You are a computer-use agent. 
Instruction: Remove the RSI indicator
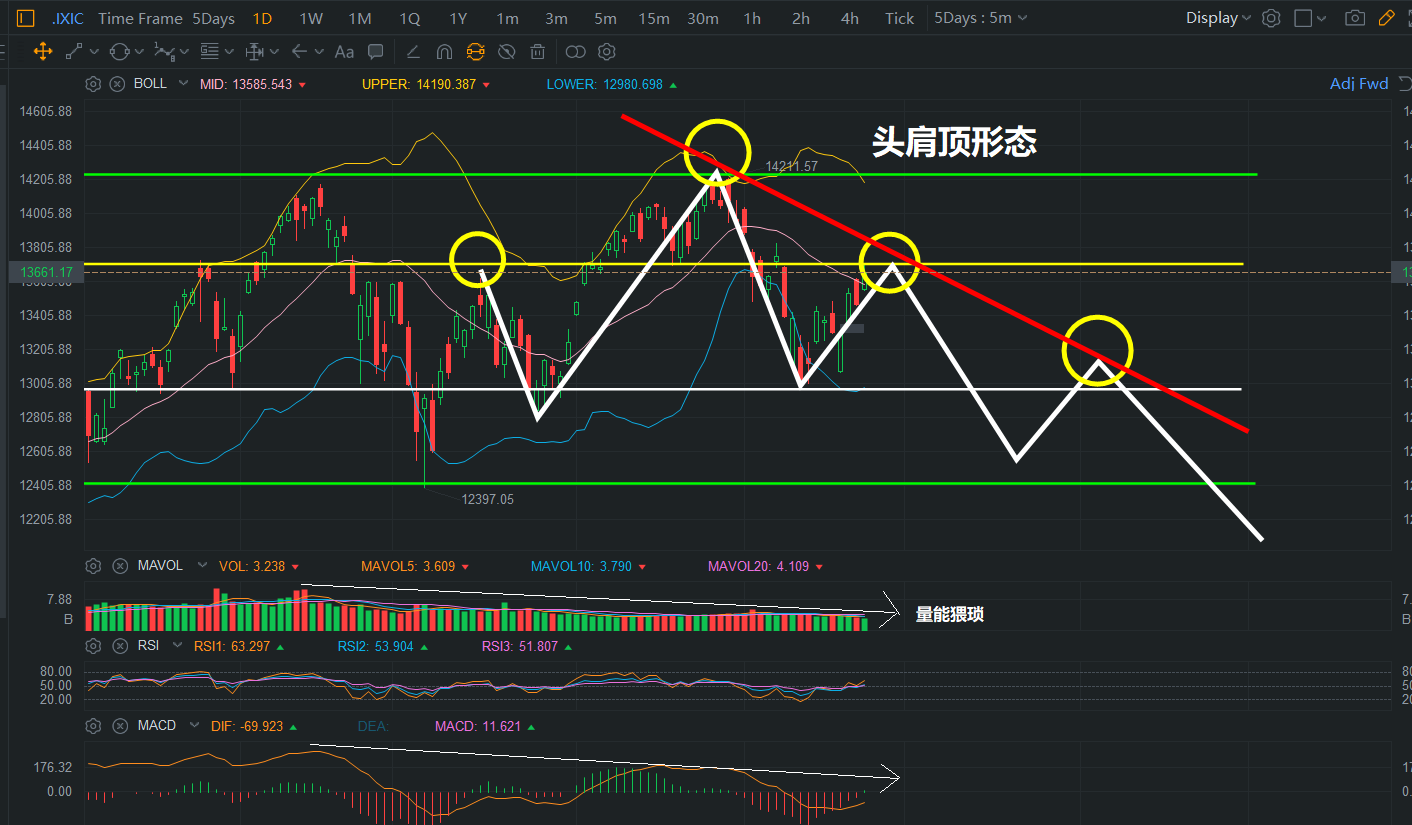119,646
